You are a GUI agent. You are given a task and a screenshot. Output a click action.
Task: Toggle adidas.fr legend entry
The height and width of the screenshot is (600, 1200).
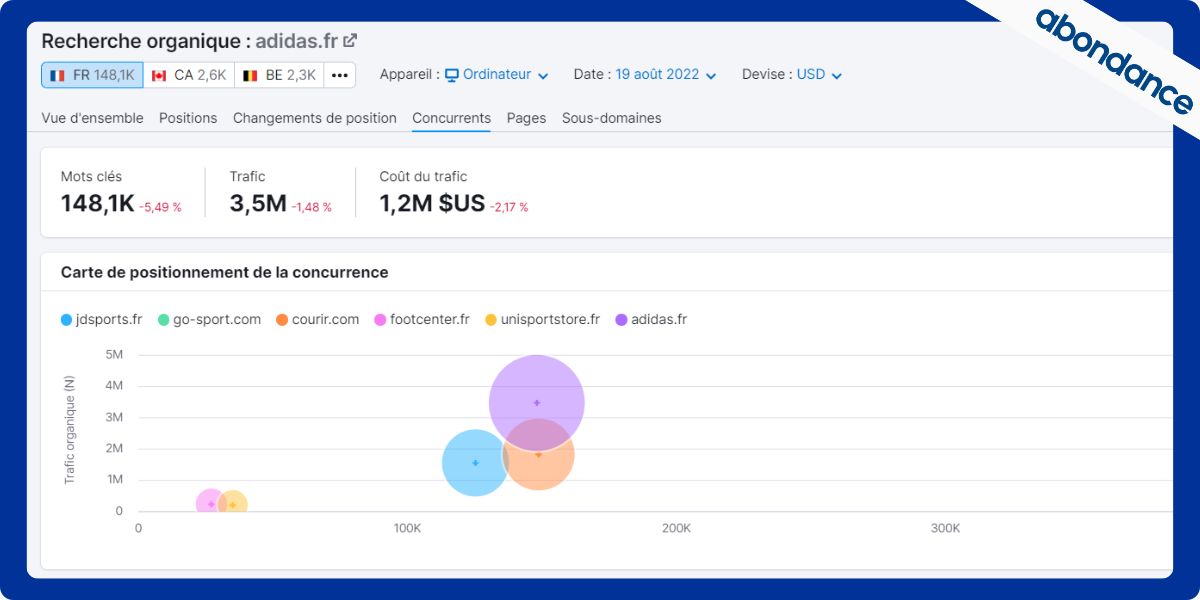click(x=651, y=320)
